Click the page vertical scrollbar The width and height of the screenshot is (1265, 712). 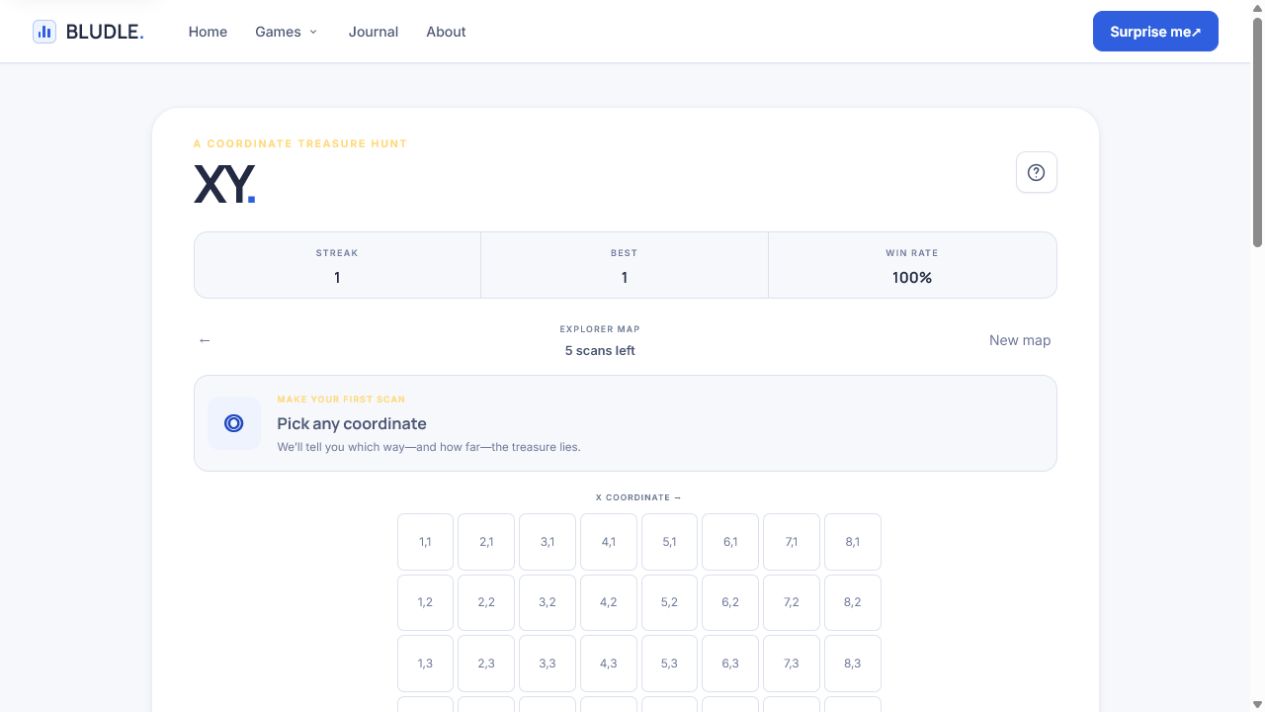1258,130
